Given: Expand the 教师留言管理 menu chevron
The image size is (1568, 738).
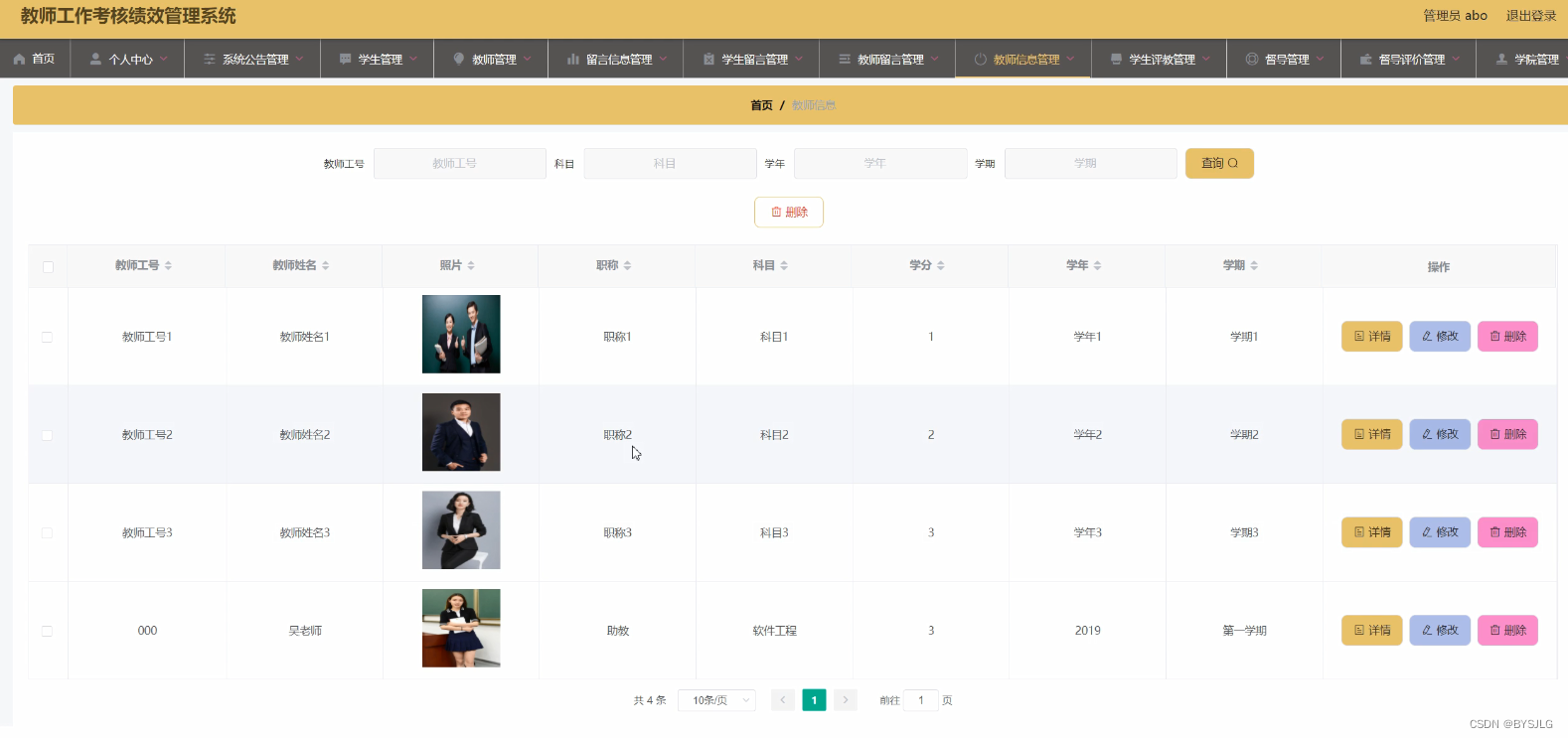Looking at the screenshot, I should click(x=935, y=60).
